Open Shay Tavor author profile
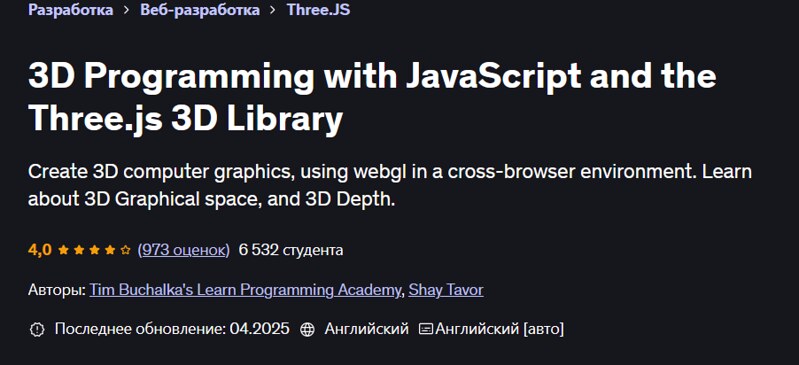The image size is (799, 365). [446, 290]
